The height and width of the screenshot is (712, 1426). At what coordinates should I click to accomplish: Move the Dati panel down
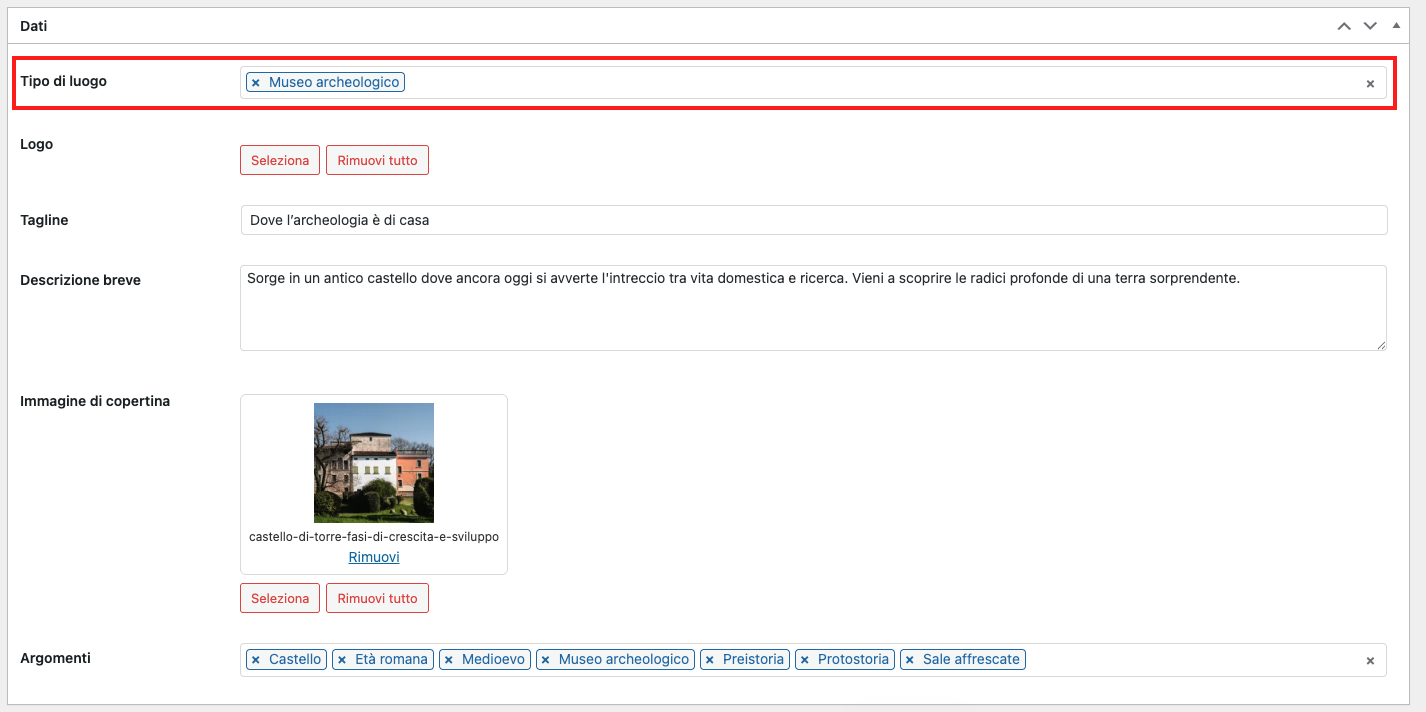click(1370, 26)
